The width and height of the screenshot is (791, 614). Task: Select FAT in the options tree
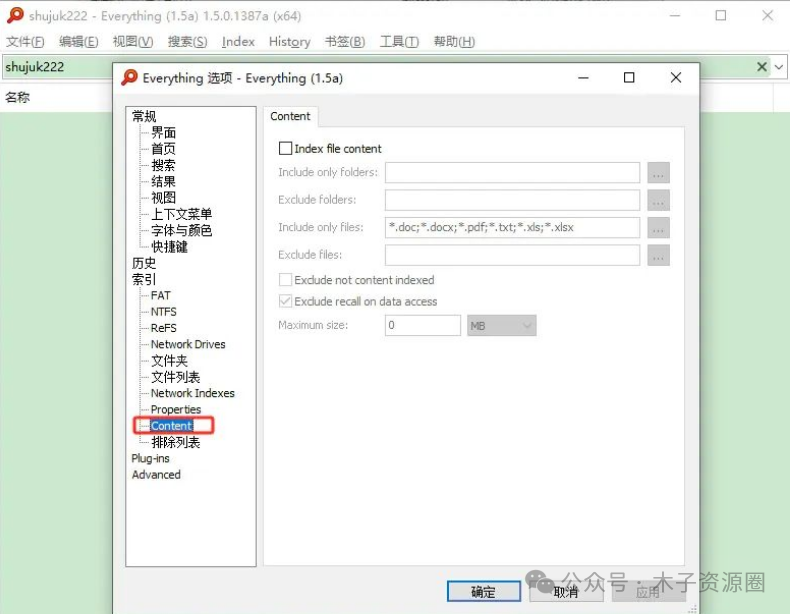coord(160,295)
